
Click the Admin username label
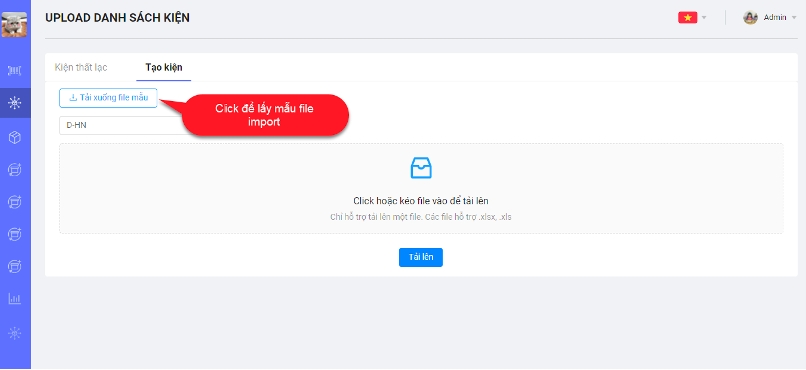coord(775,17)
